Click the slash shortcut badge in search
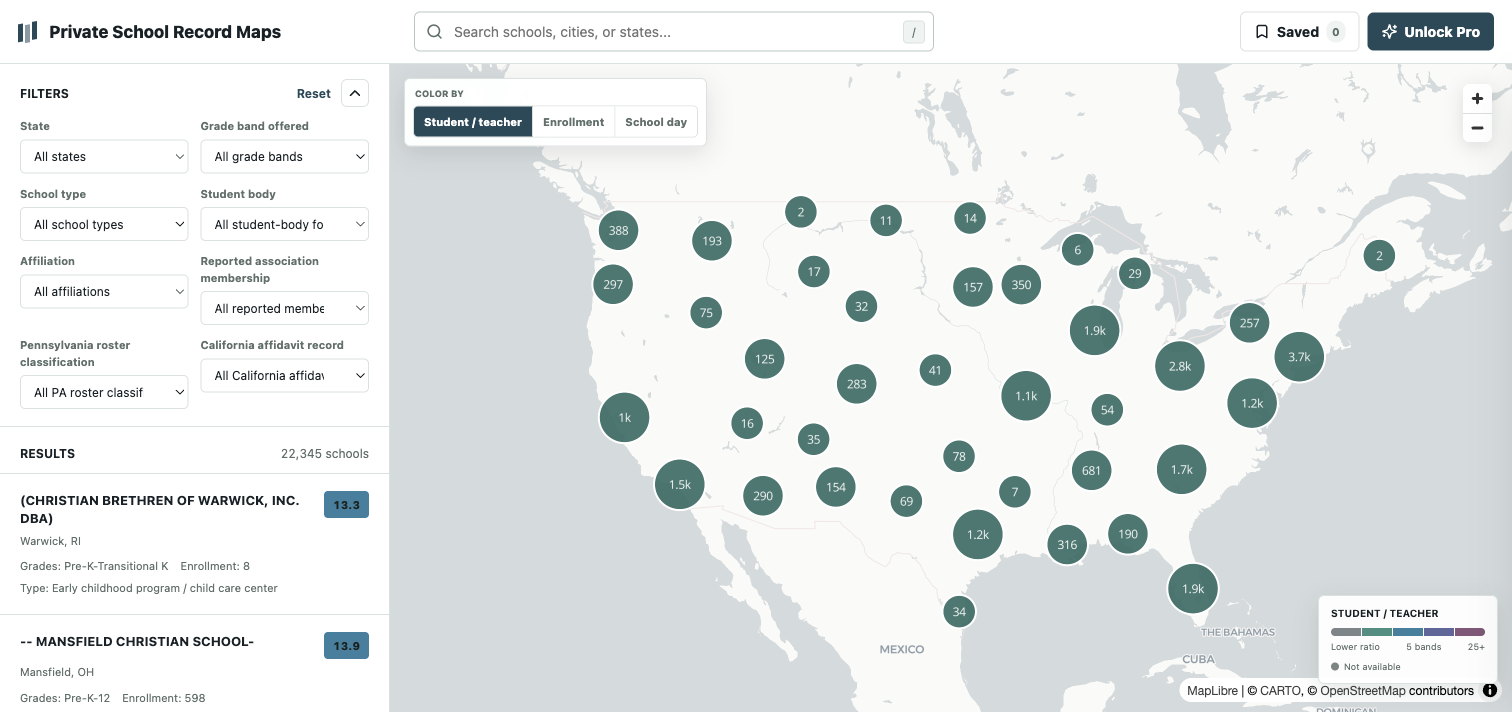1512x712 pixels. point(913,32)
